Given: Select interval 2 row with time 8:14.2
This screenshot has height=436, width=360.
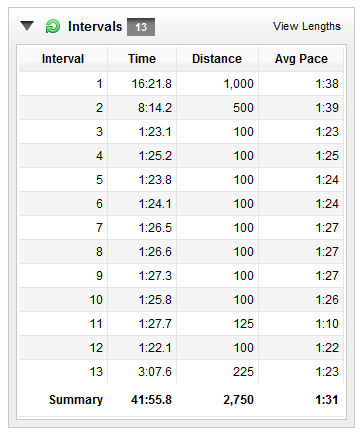Looking at the screenshot, I should 181,108.
